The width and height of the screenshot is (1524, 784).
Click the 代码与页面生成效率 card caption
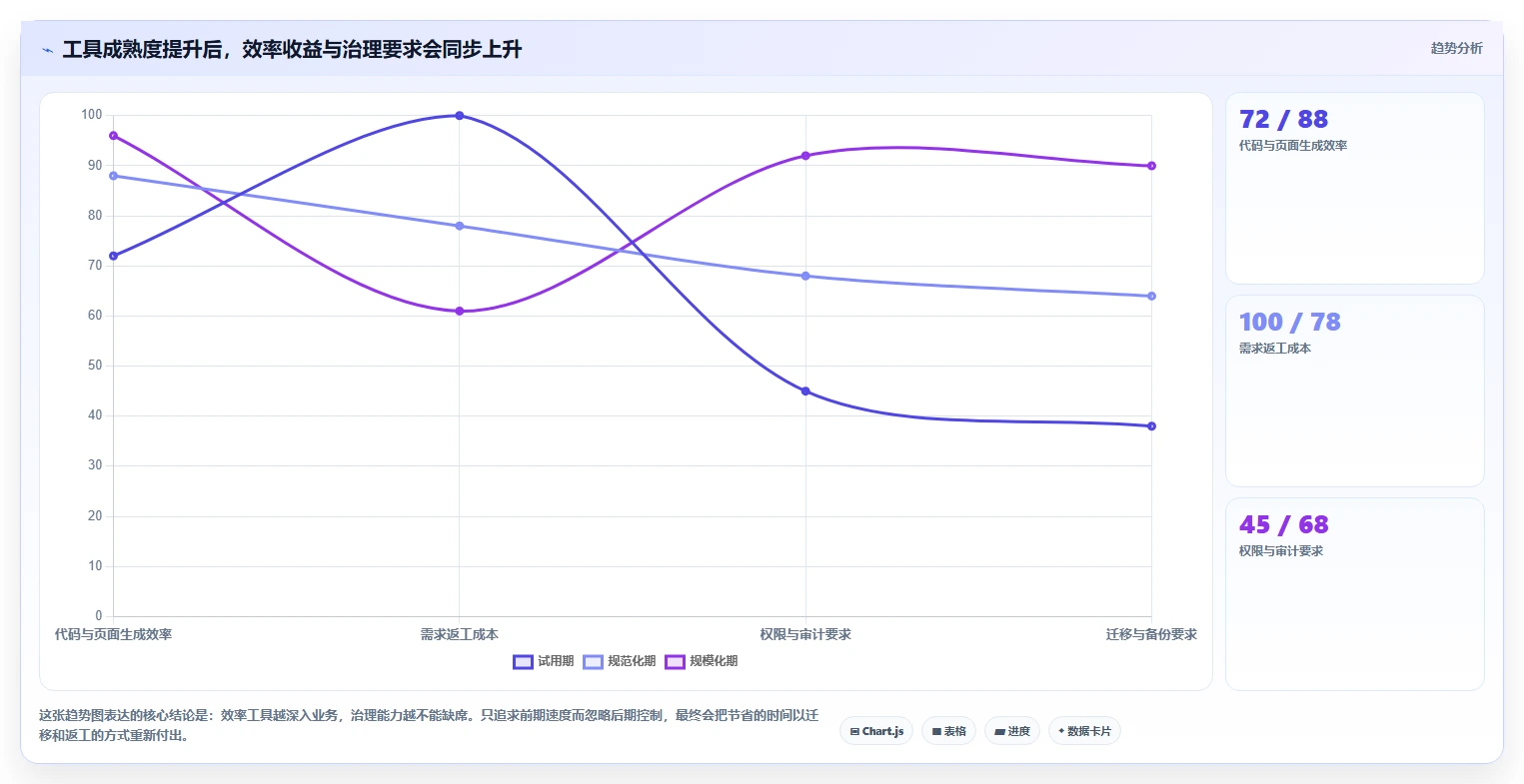[x=1293, y=146]
